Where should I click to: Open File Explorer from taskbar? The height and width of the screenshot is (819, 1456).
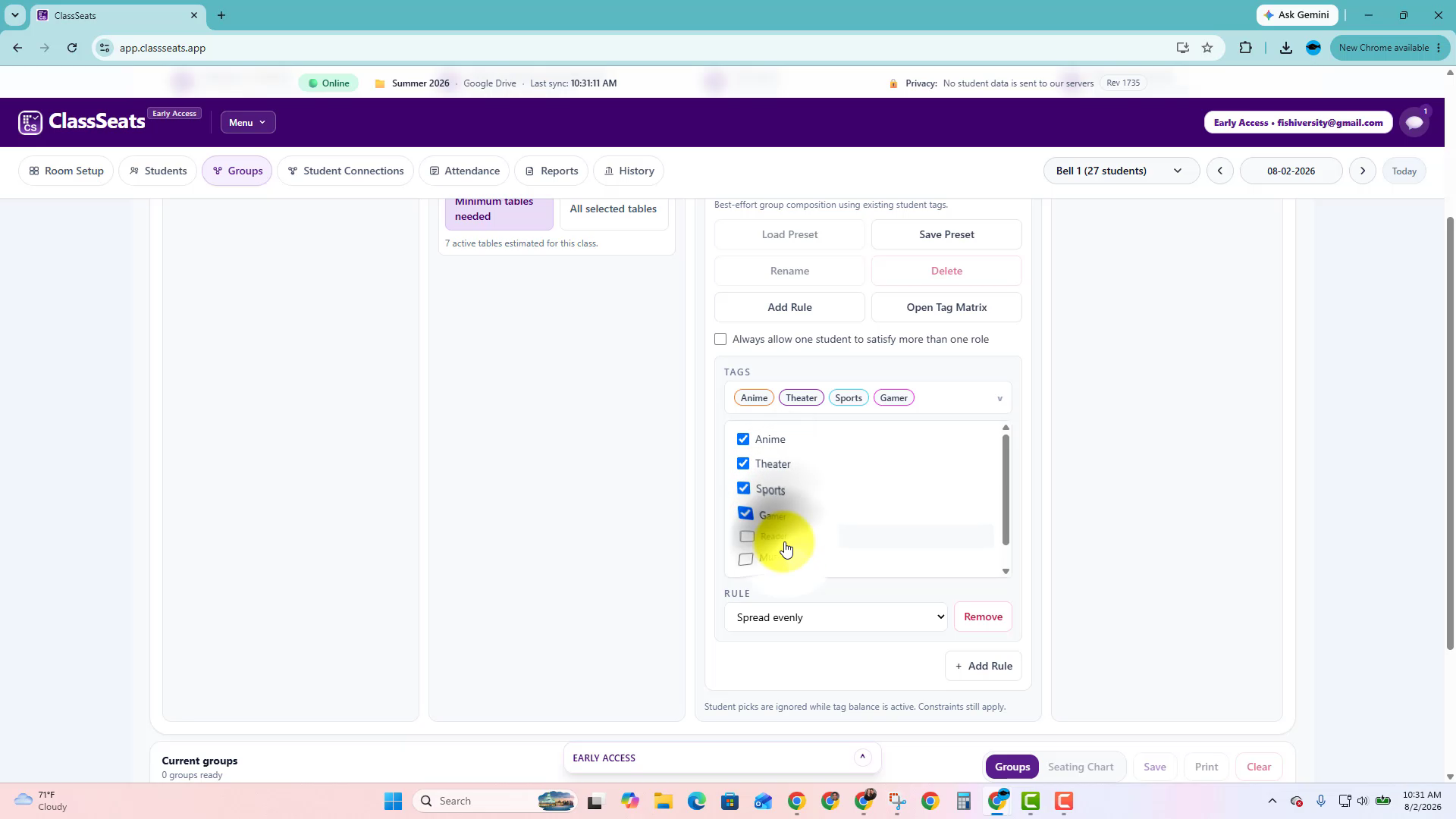[664, 801]
